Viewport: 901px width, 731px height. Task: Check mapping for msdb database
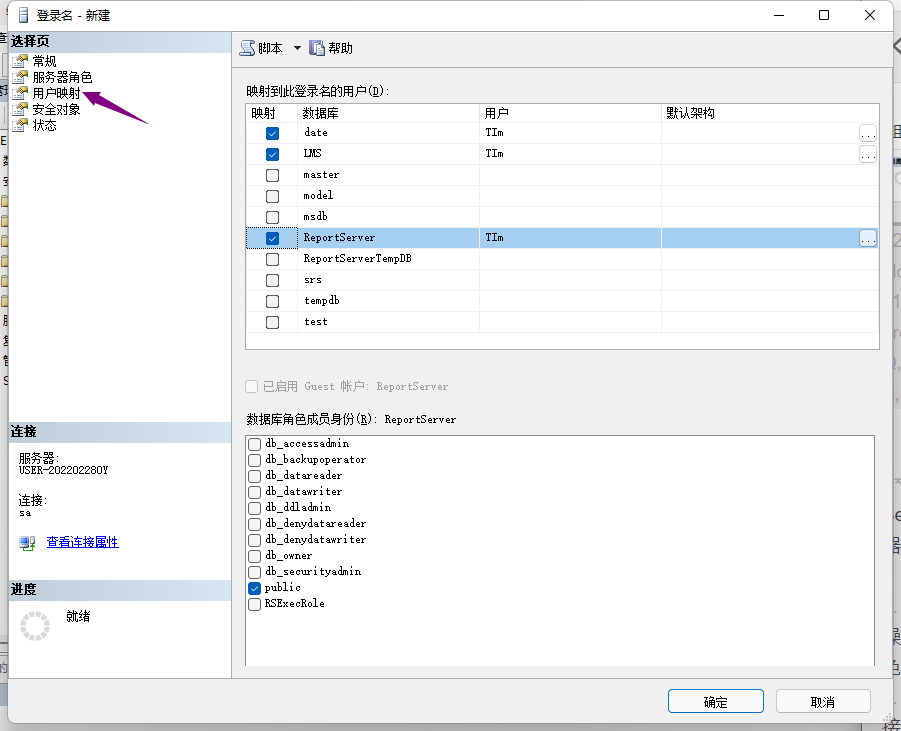coord(272,217)
